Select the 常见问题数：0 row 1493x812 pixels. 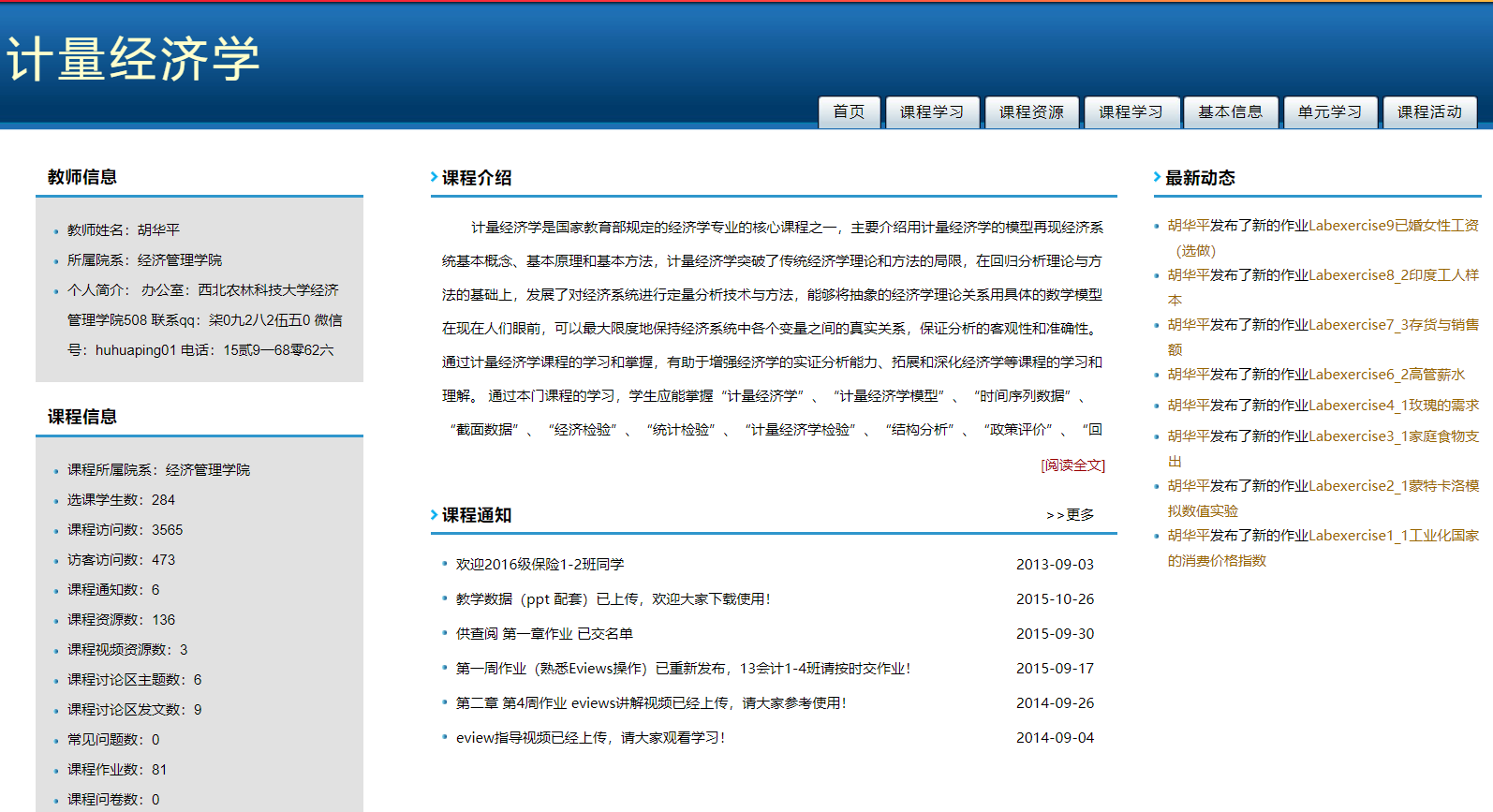click(113, 740)
